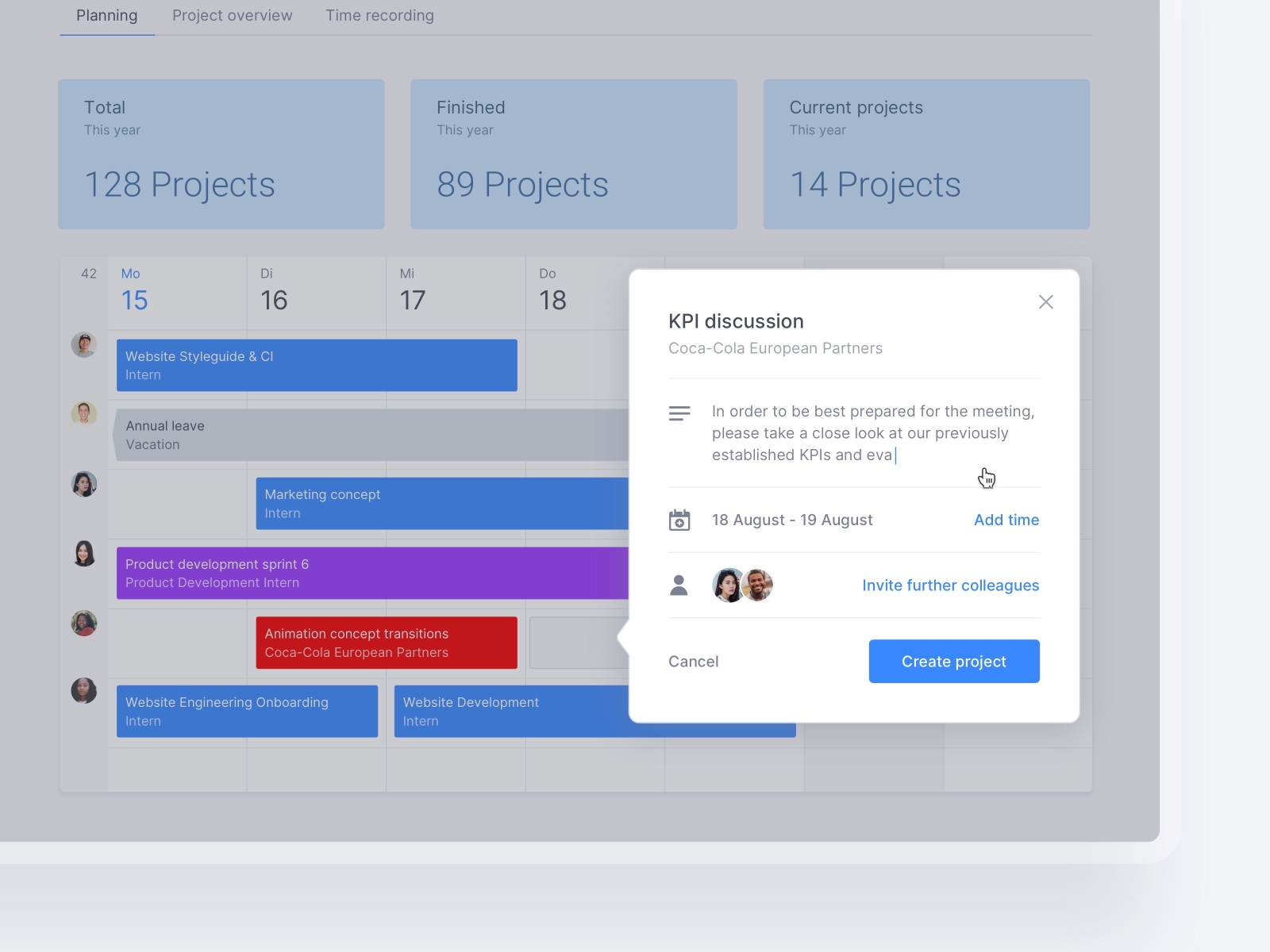
Task: Open Product development sprint 6 event
Action: click(373, 573)
